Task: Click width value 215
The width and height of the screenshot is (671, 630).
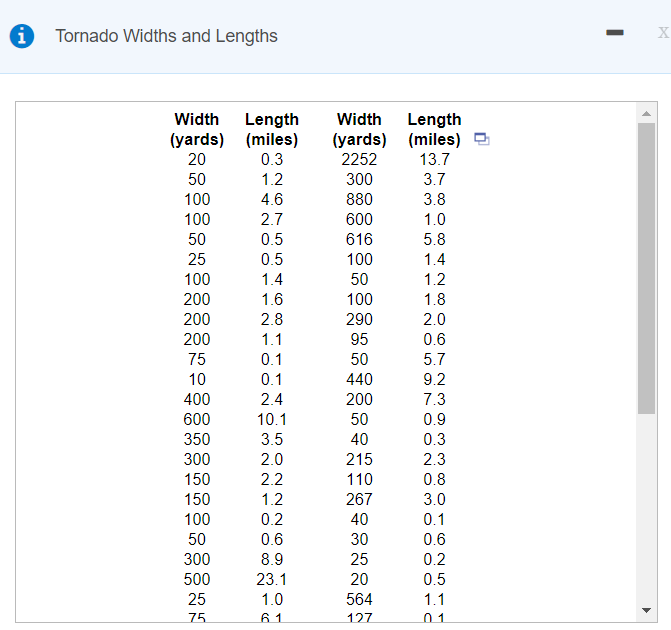Action: (359, 460)
